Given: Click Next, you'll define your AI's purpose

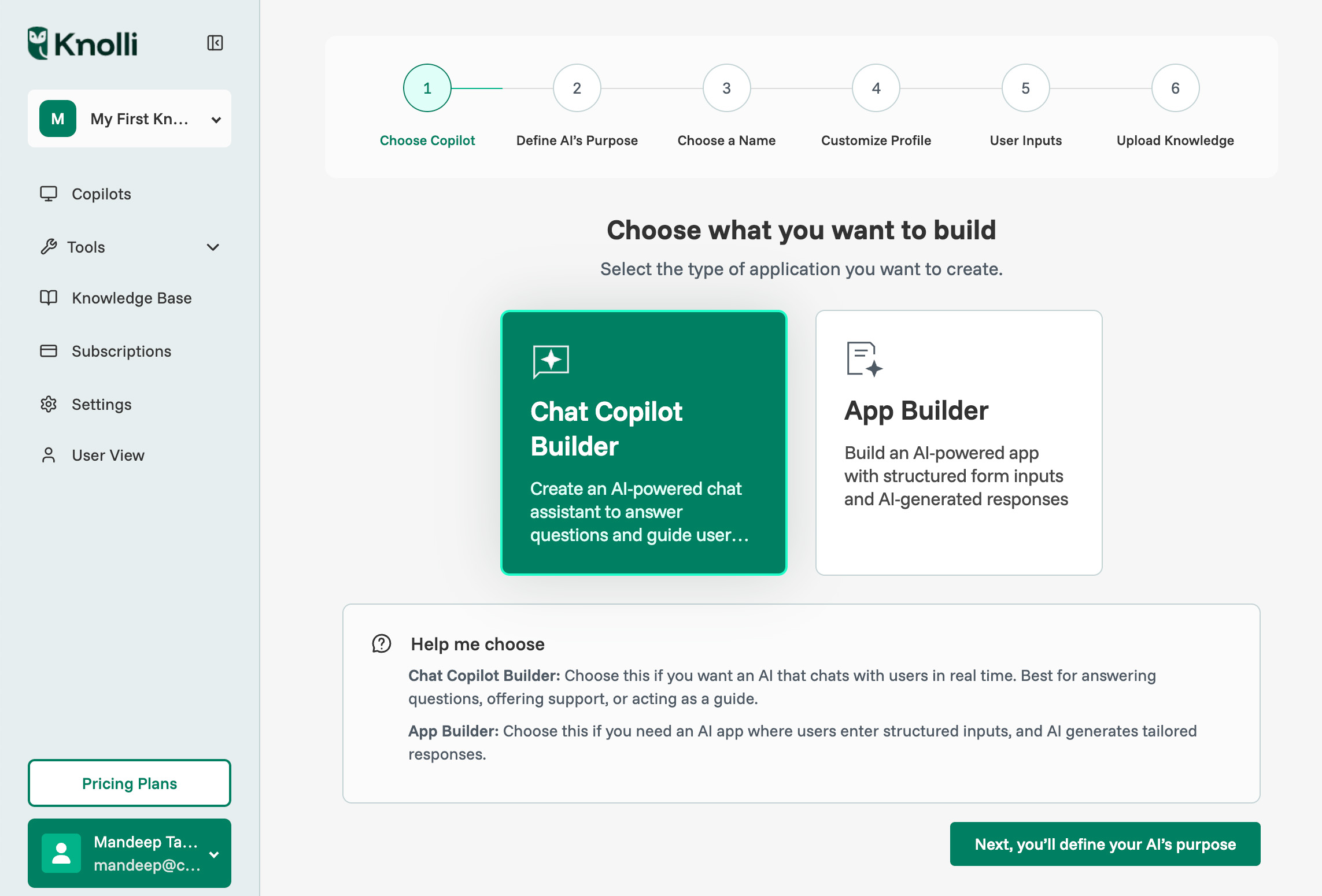Looking at the screenshot, I should point(1105,844).
